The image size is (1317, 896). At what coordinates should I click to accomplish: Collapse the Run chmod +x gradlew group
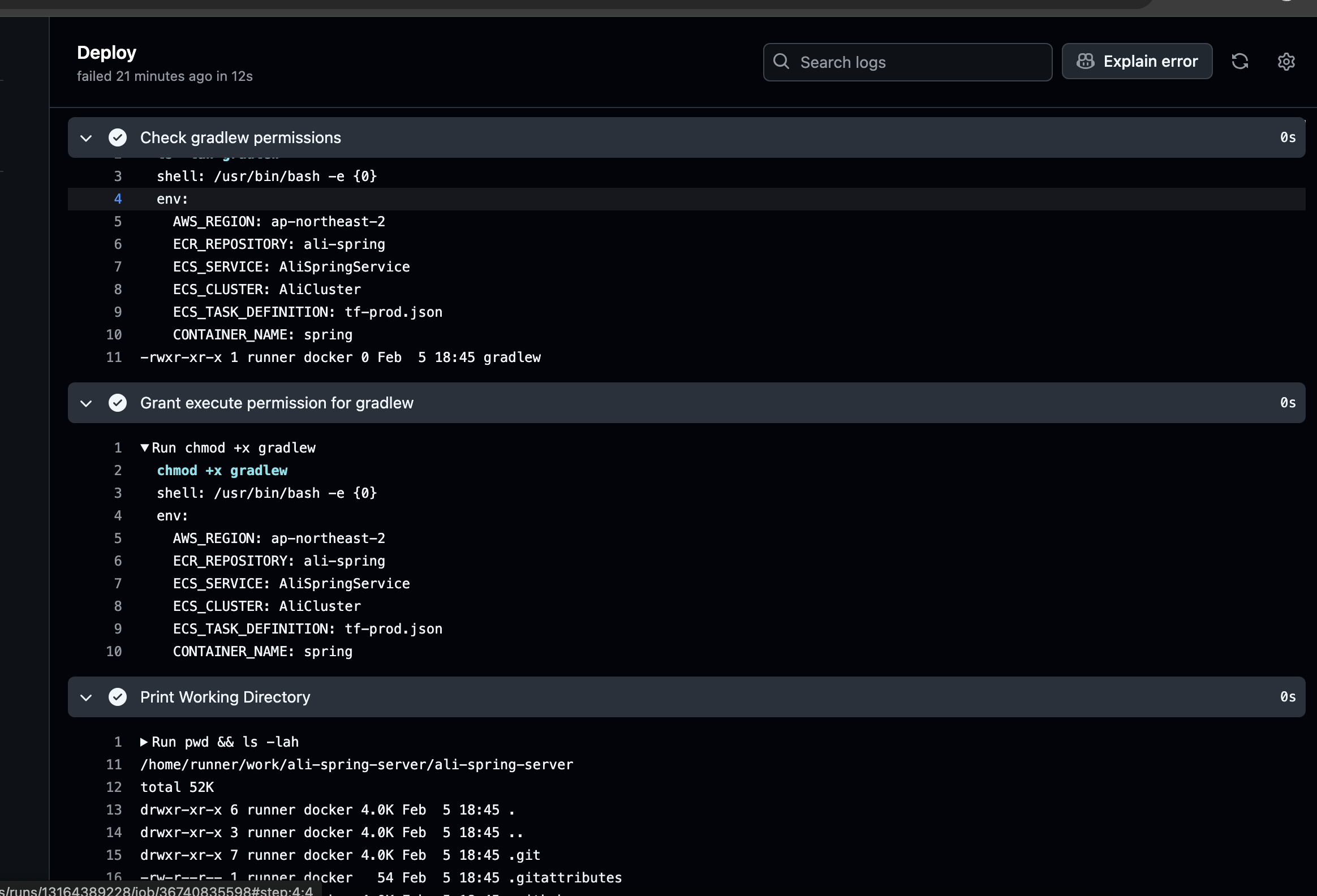tap(144, 447)
